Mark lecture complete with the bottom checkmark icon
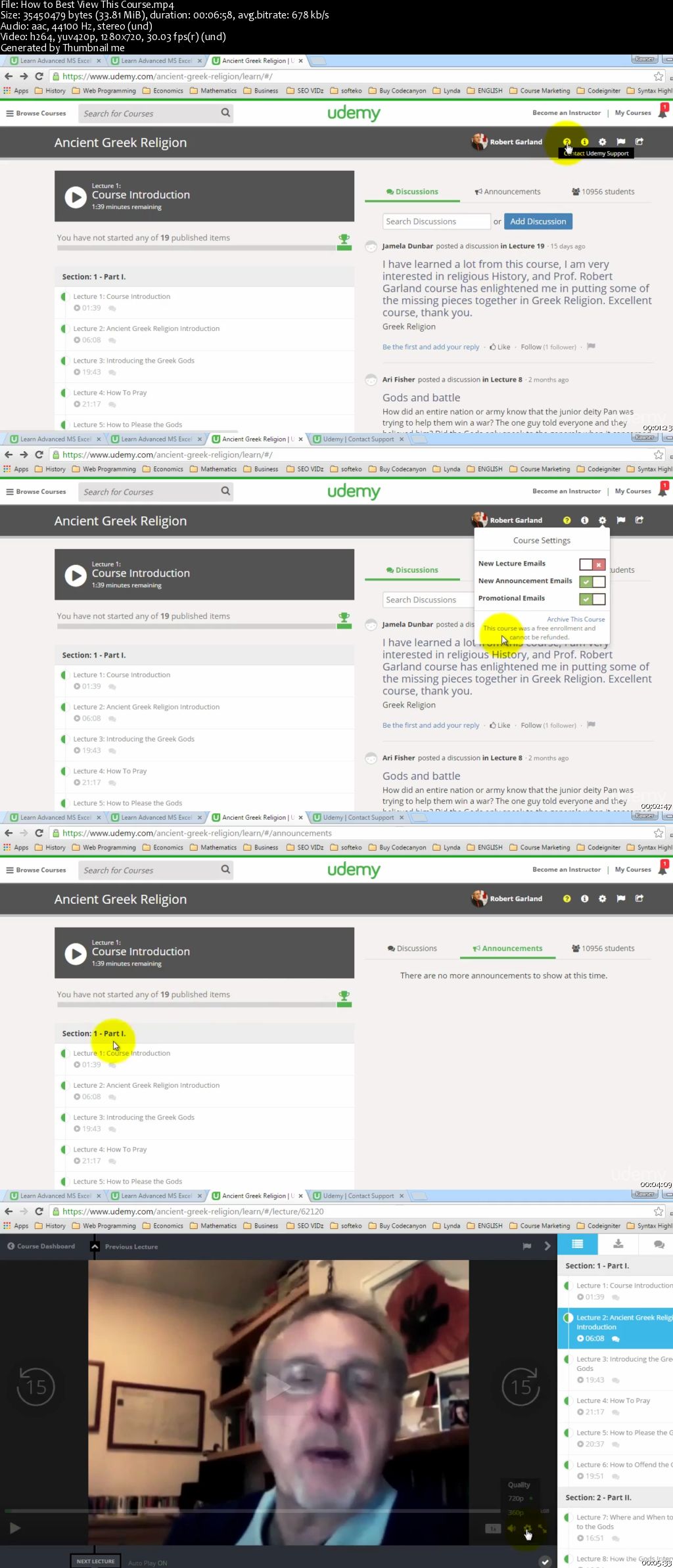 coord(544,1561)
